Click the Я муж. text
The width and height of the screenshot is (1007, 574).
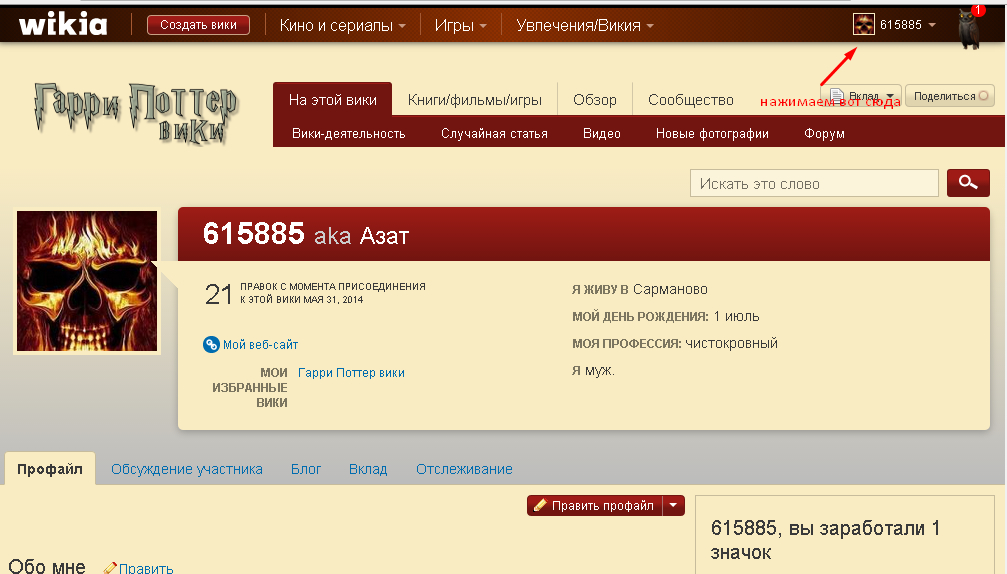pyautogui.click(x=593, y=370)
